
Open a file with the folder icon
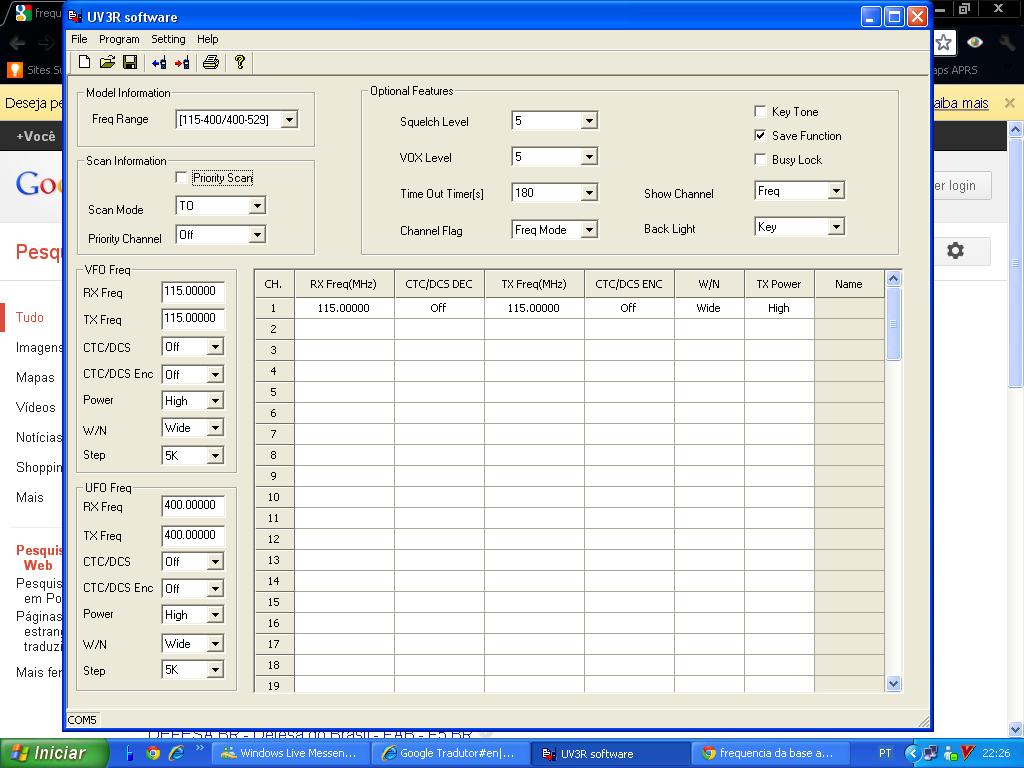point(107,62)
